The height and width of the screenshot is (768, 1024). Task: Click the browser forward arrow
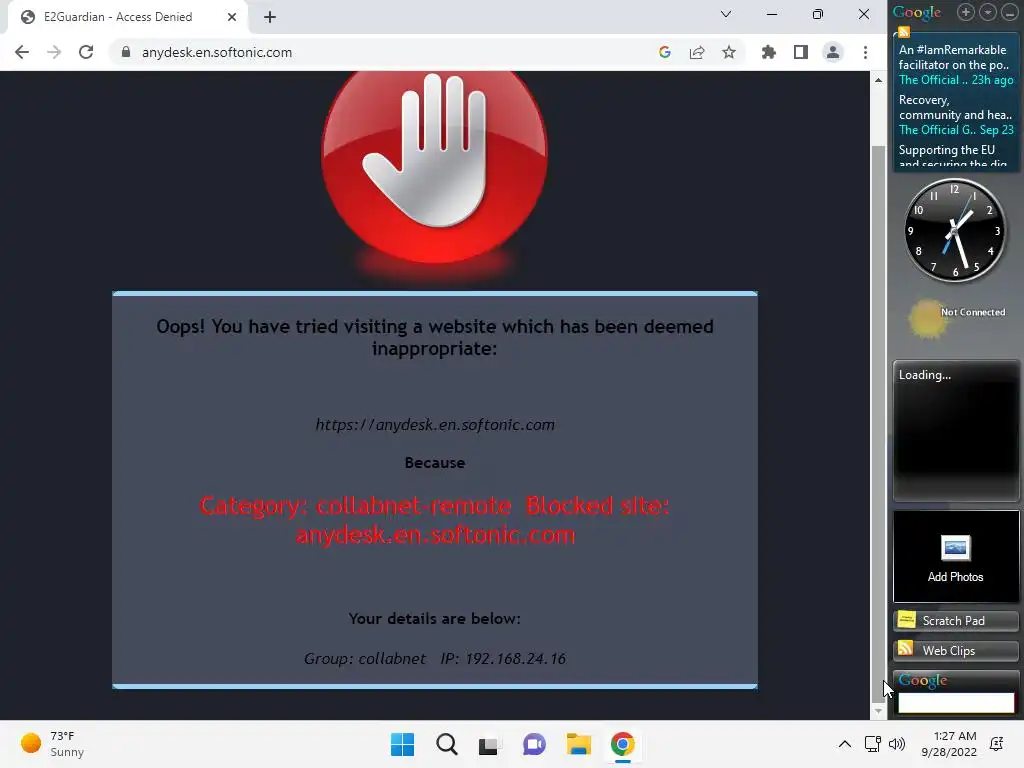point(54,52)
